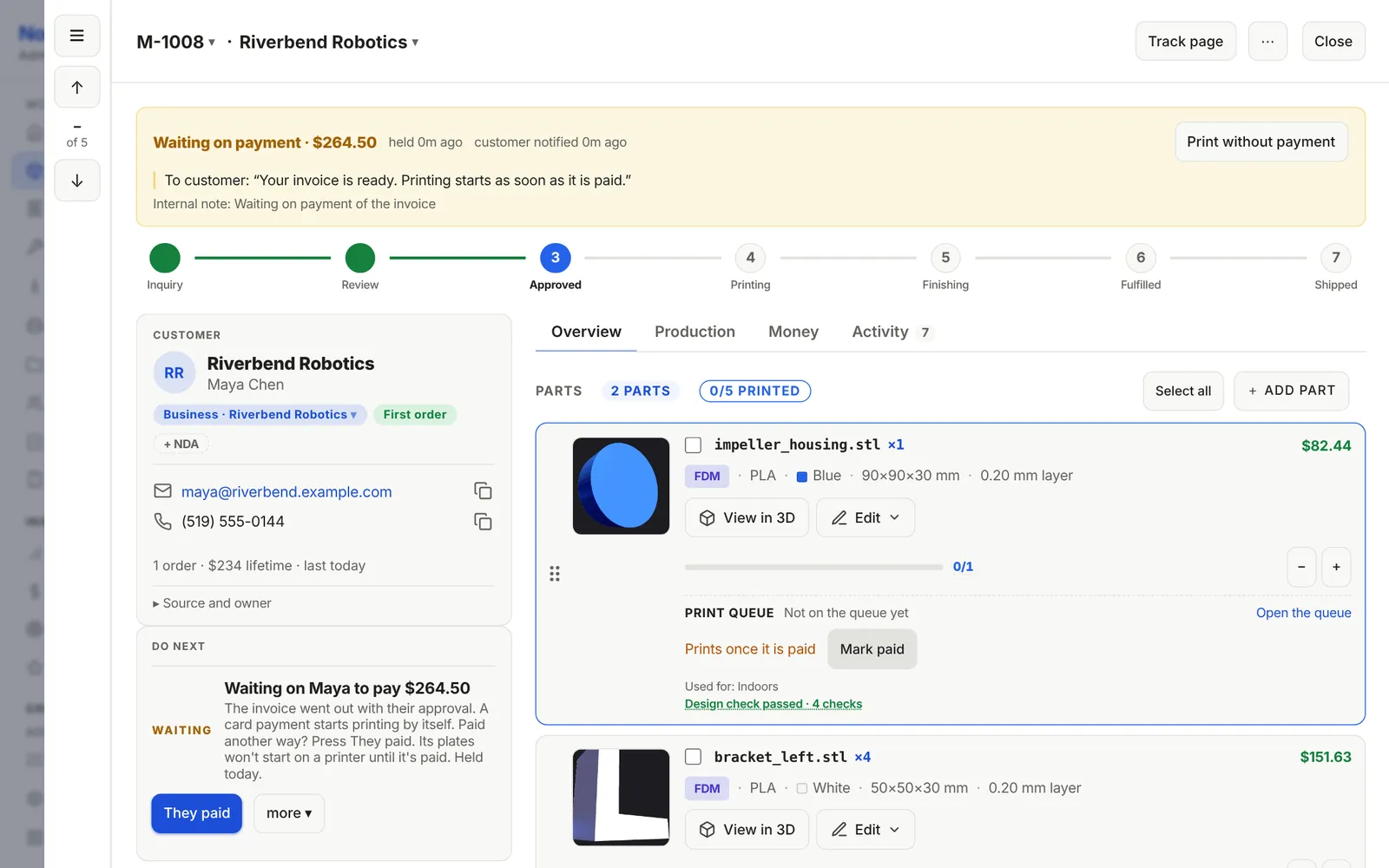Open the bracket_left.stl thumbnail preview
The height and width of the screenshot is (868, 1389).
tap(621, 798)
